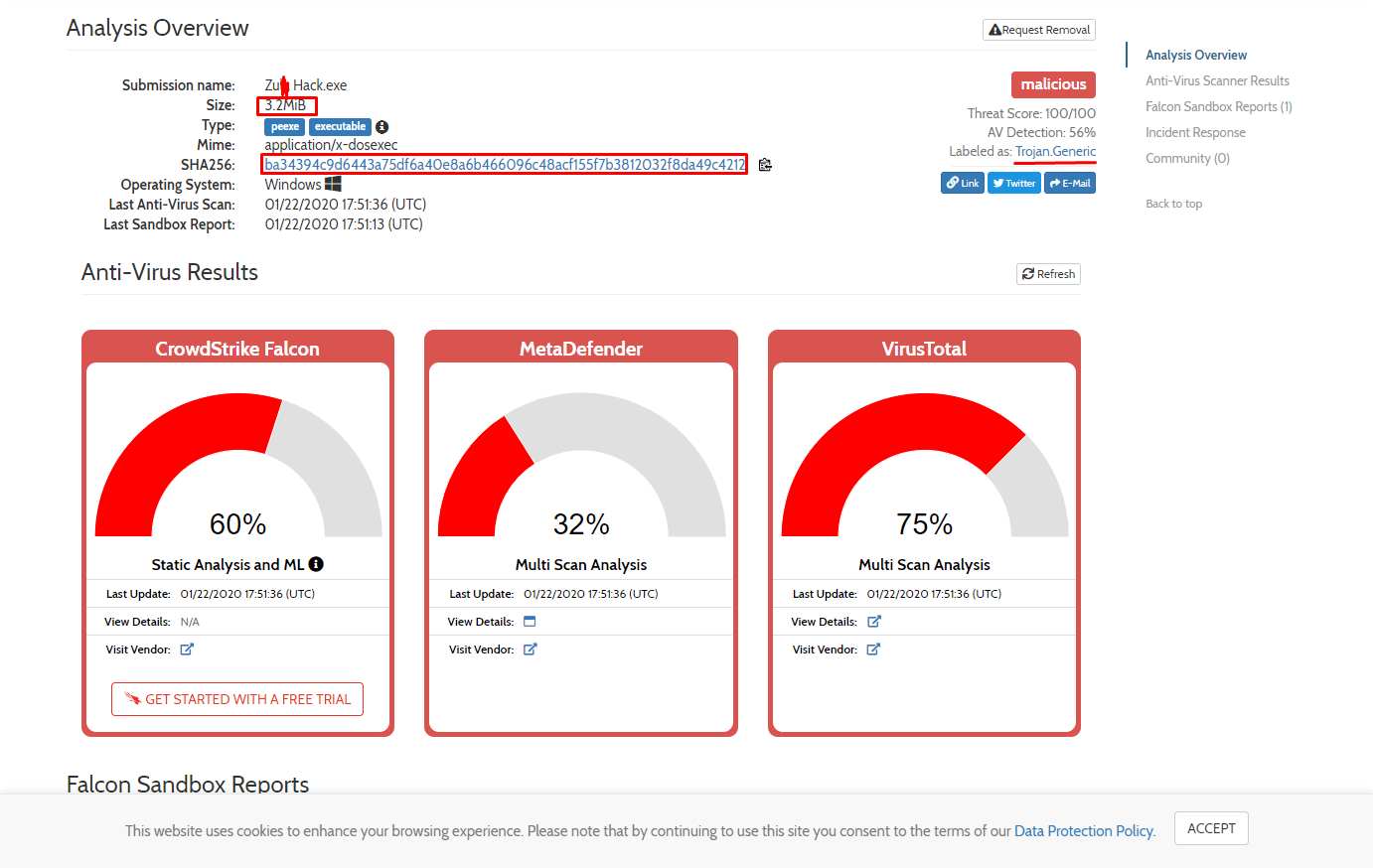The width and height of the screenshot is (1373, 868).
Task: Share the report on Twitter
Action: pyautogui.click(x=1014, y=183)
